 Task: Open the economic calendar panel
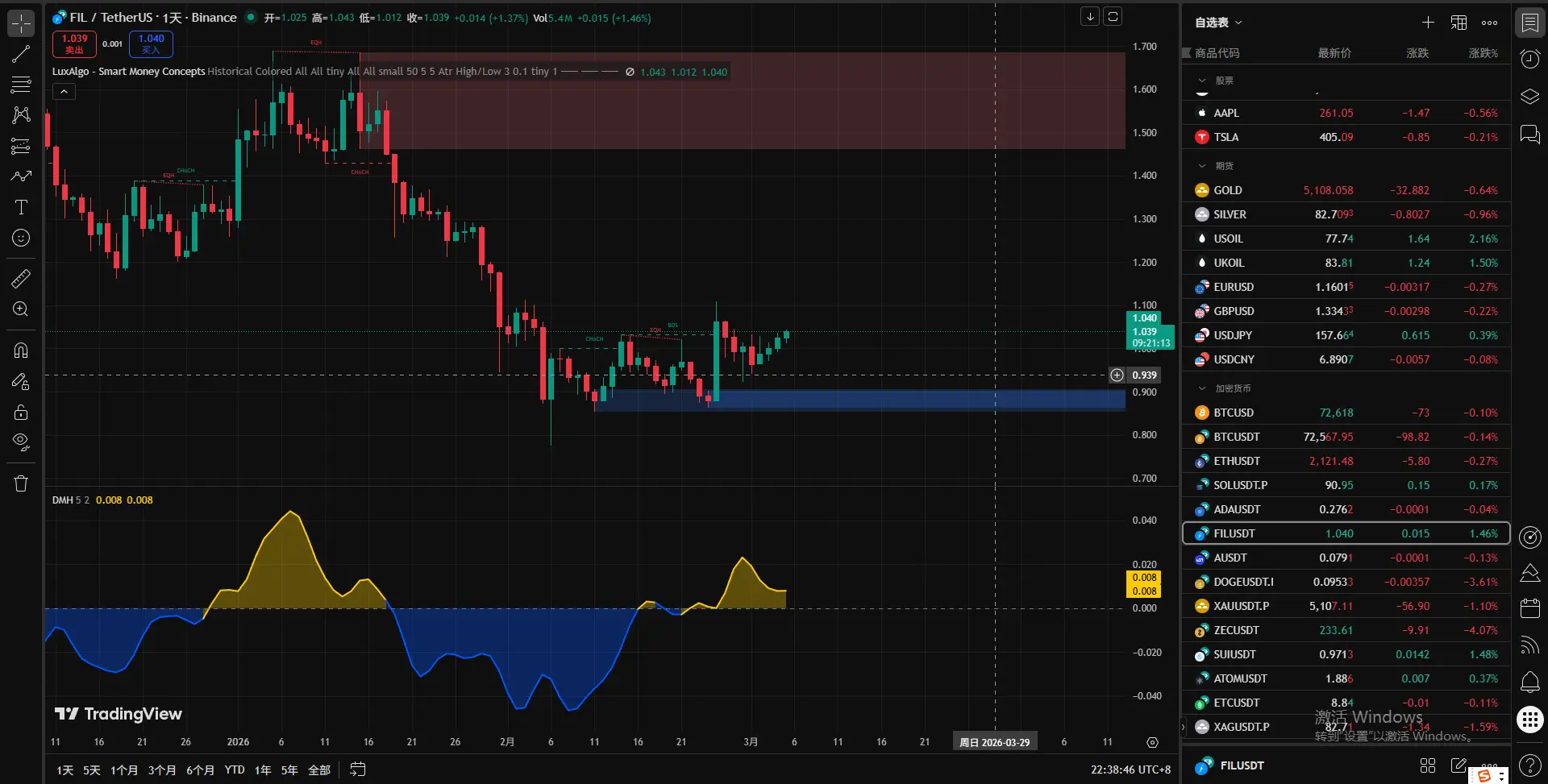[x=1529, y=608]
